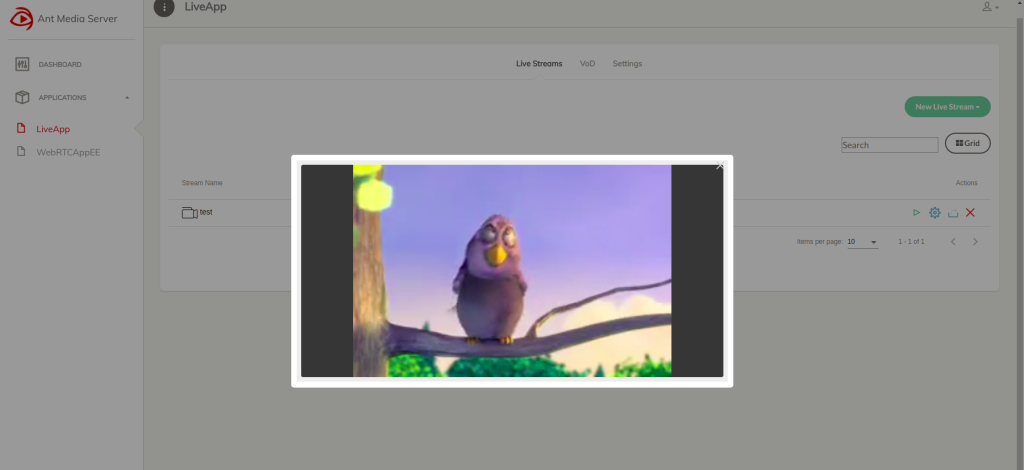Viewport: 1024px width, 470px height.
Task: Open the Settings tab
Action: 627,63
